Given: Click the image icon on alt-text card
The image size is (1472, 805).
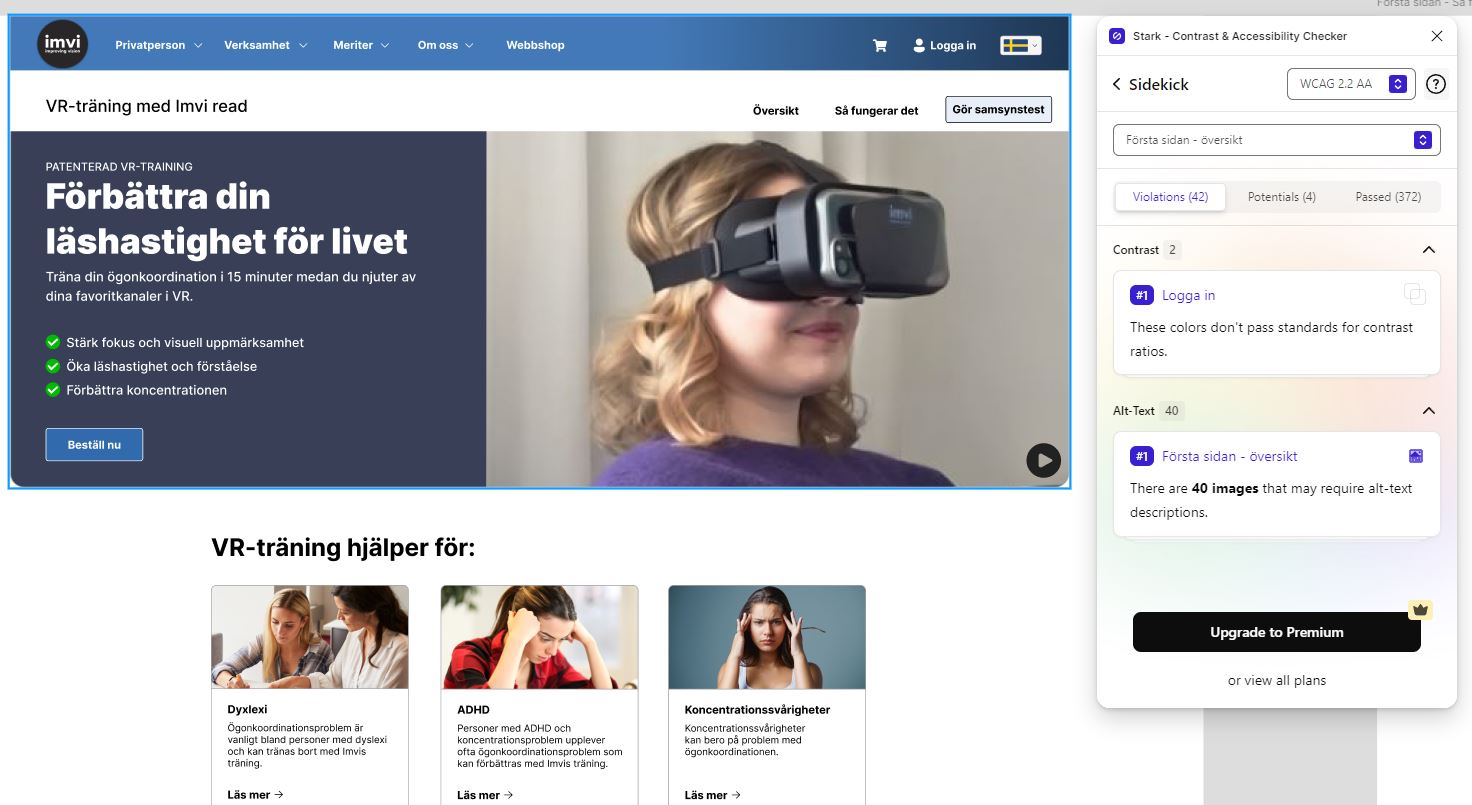Looking at the screenshot, I should click(1415, 456).
